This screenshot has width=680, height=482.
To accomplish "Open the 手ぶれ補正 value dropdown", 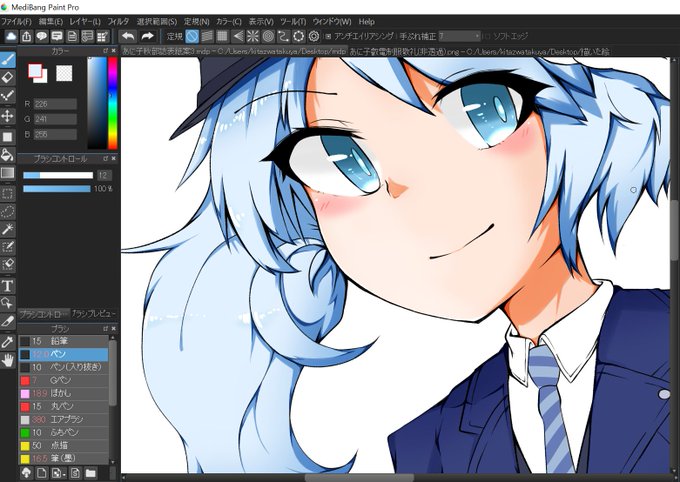I will (x=460, y=36).
